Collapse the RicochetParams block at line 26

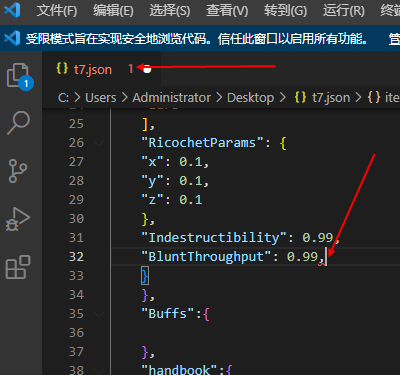click(x=99, y=143)
